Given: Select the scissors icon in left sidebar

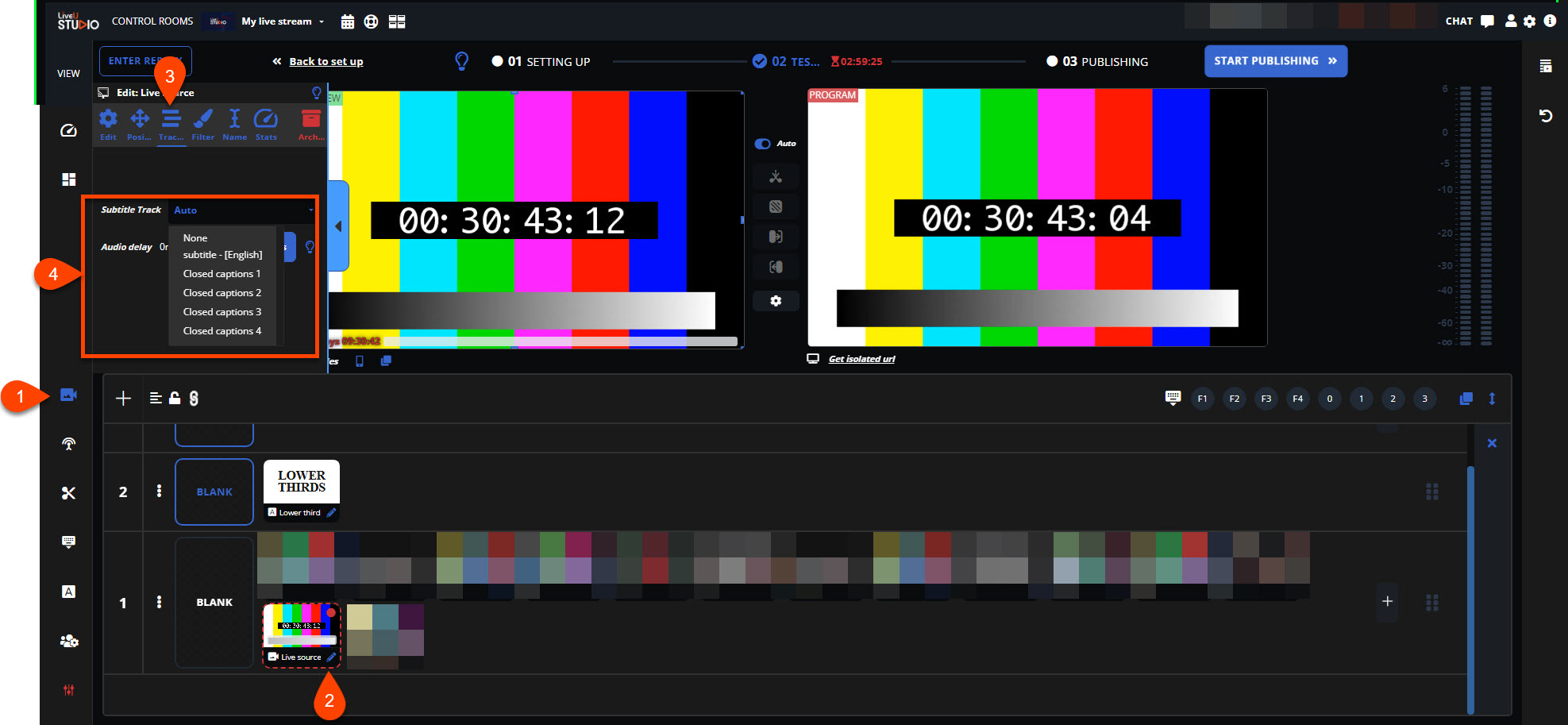Looking at the screenshot, I should coord(69,493).
